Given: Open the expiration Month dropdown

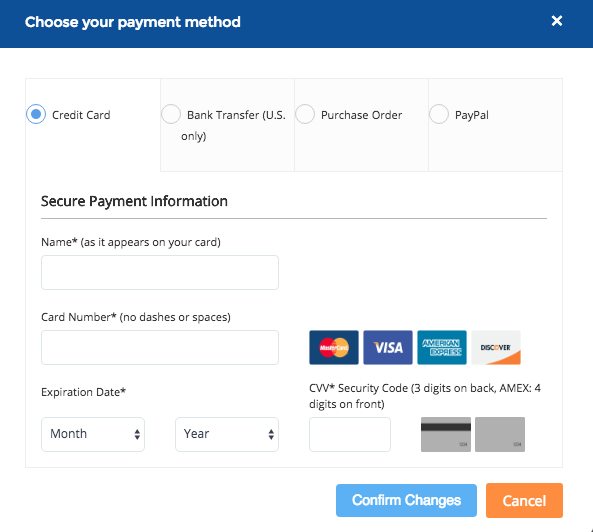Looking at the screenshot, I should pos(93,434).
